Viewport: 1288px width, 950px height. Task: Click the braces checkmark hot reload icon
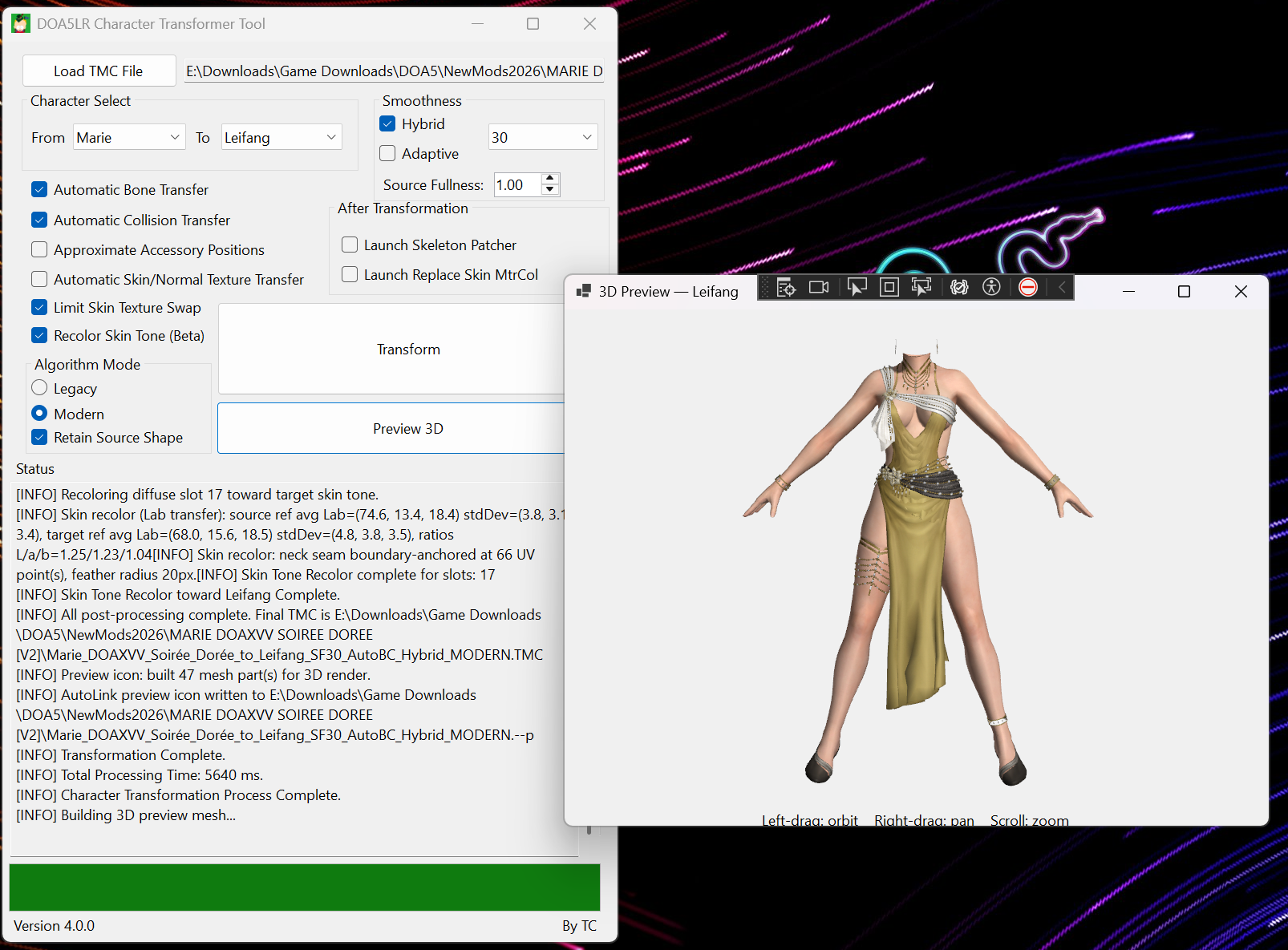959,287
